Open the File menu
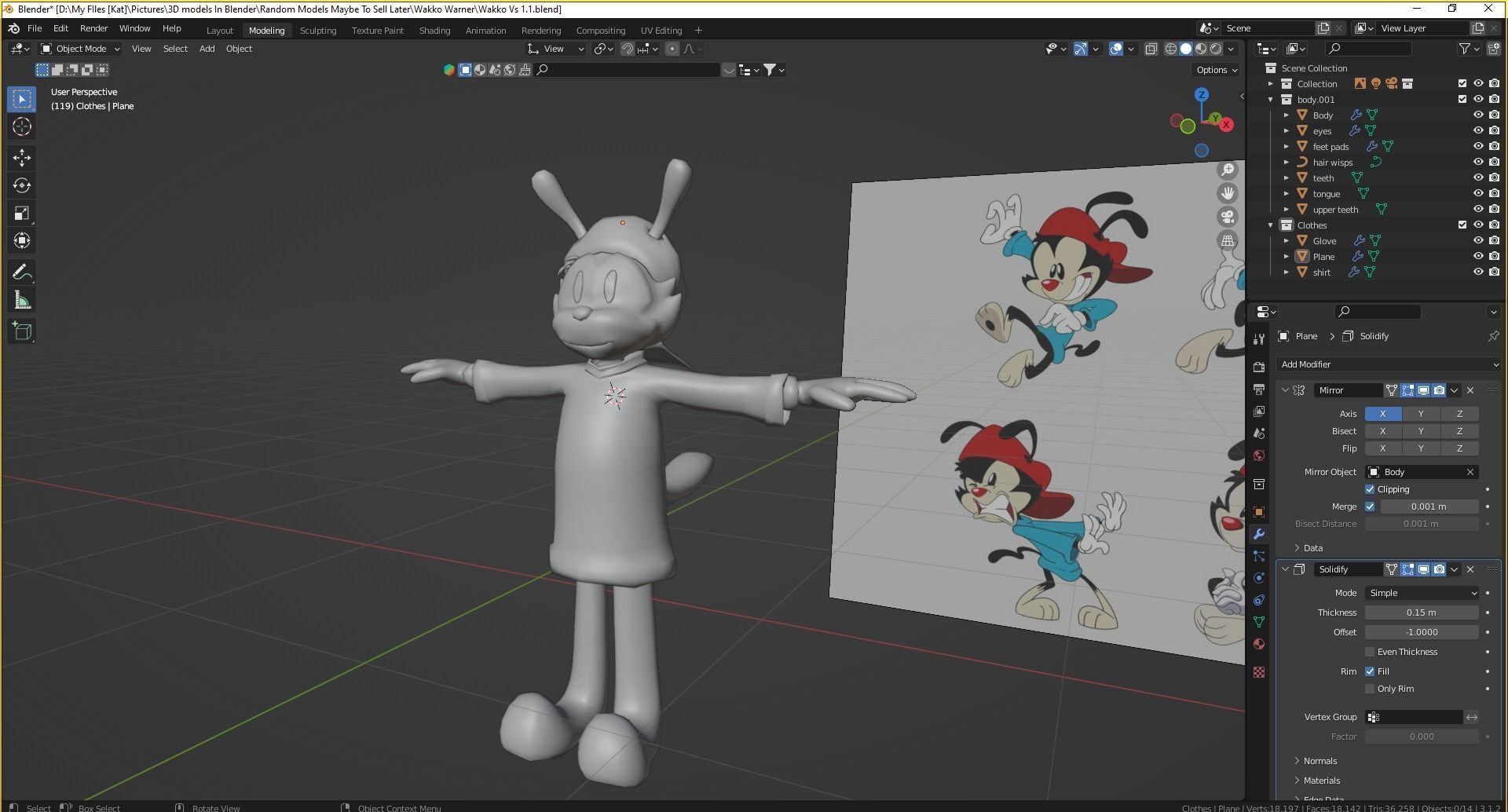Image resolution: width=1508 pixels, height=812 pixels. click(35, 28)
